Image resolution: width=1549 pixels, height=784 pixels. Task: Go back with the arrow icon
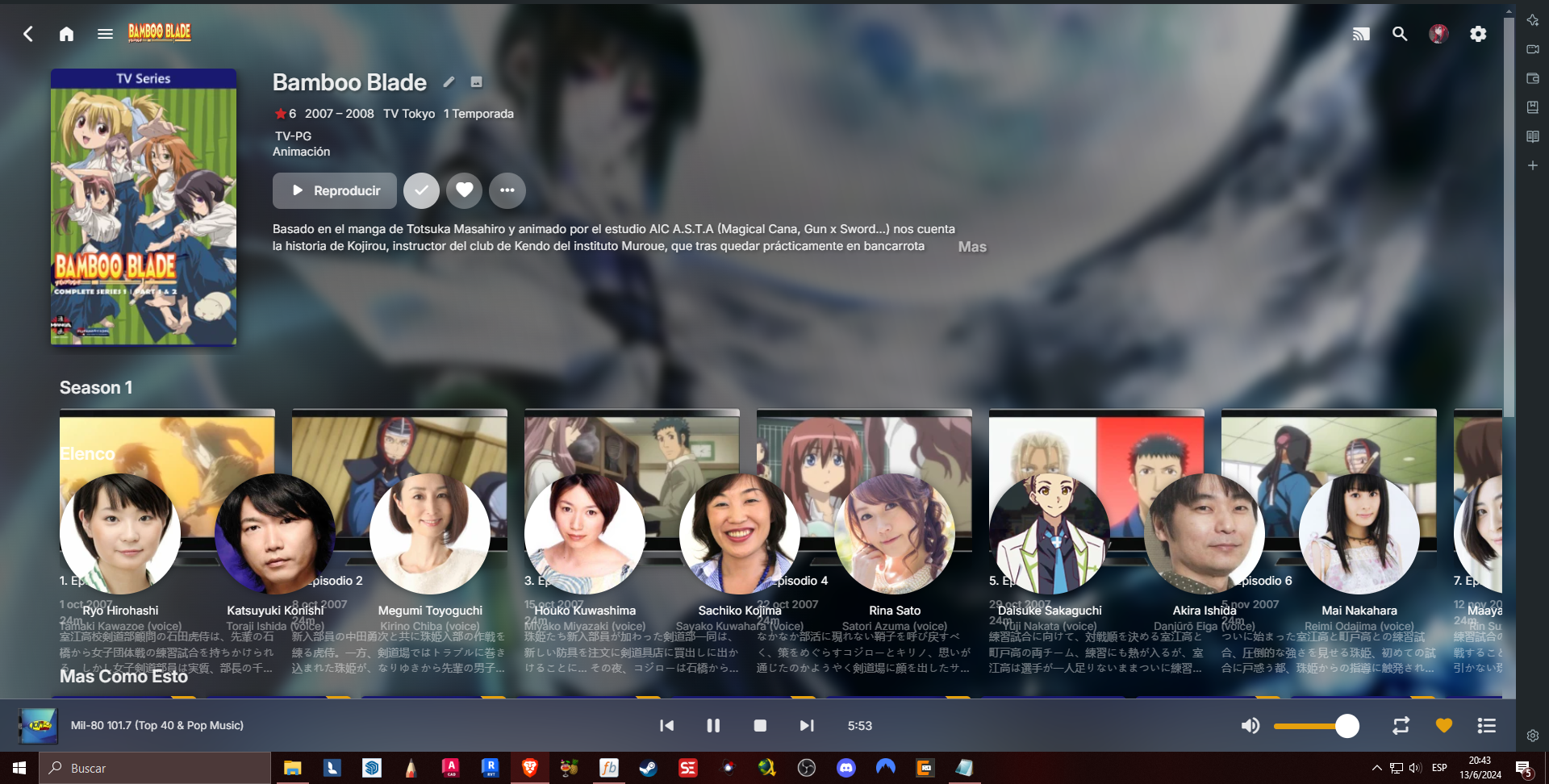tap(28, 34)
